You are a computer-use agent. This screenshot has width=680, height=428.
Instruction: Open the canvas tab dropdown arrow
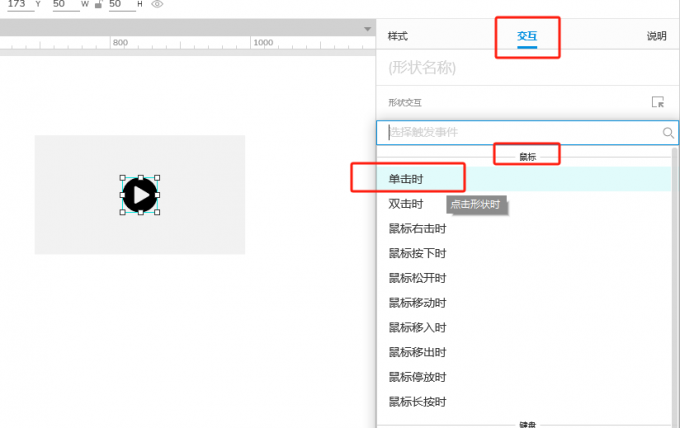pos(367,29)
